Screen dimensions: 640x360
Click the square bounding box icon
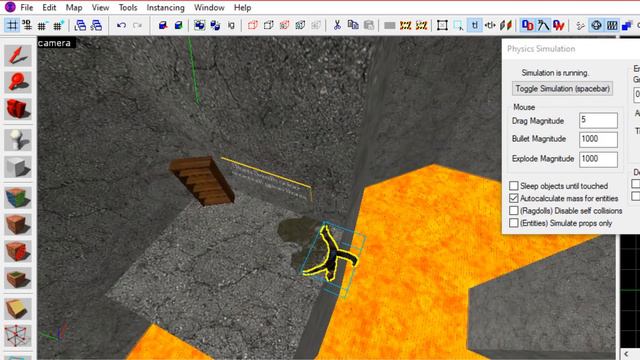pyautogui.click(x=442, y=25)
